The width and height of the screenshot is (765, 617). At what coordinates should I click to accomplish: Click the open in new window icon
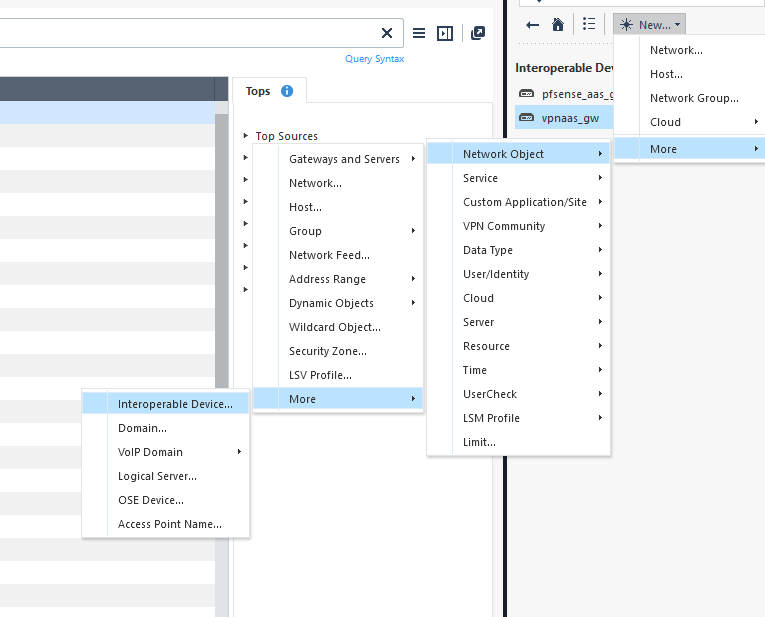pyautogui.click(x=478, y=33)
